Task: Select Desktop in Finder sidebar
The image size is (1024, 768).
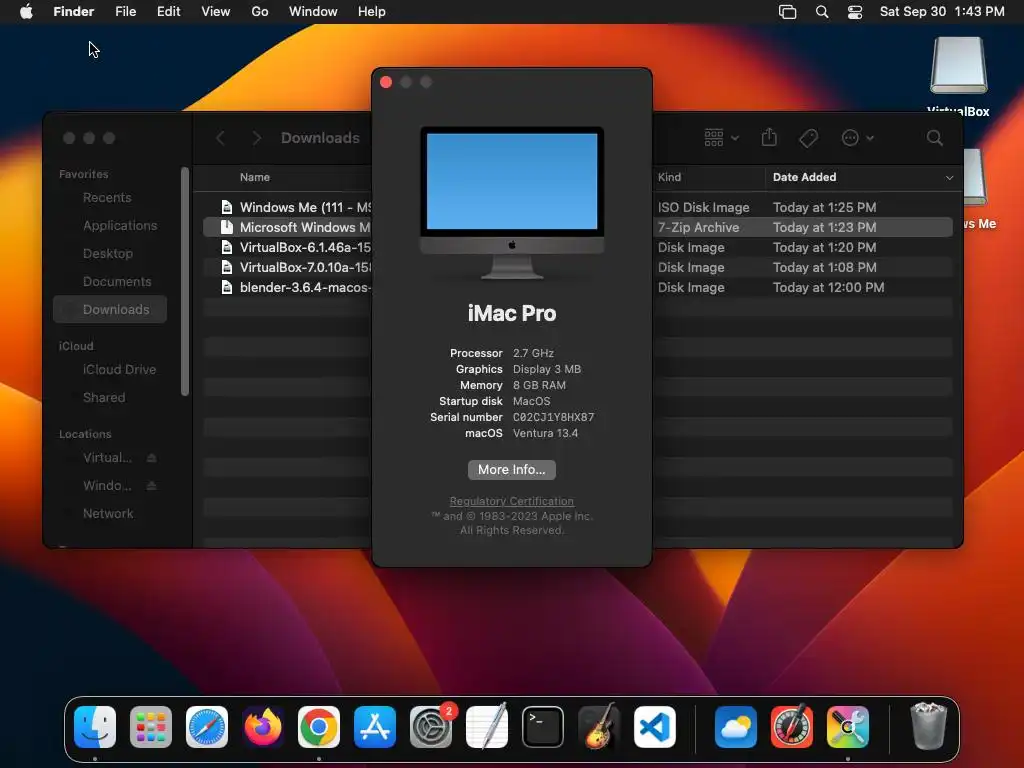Action: (108, 253)
